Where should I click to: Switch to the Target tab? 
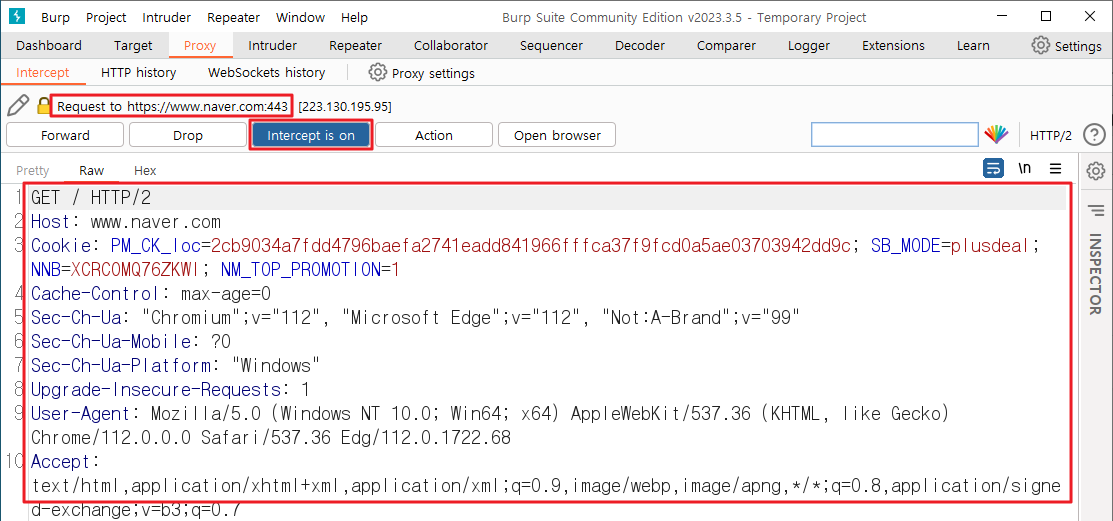[x=133, y=45]
